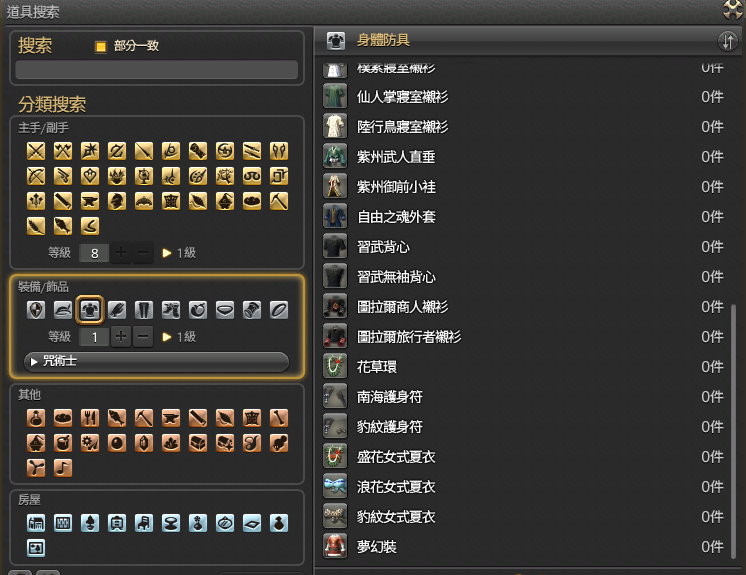Select the fishing hook tackle category
The height and width of the screenshot is (575, 746).
pyautogui.click(x=90, y=226)
